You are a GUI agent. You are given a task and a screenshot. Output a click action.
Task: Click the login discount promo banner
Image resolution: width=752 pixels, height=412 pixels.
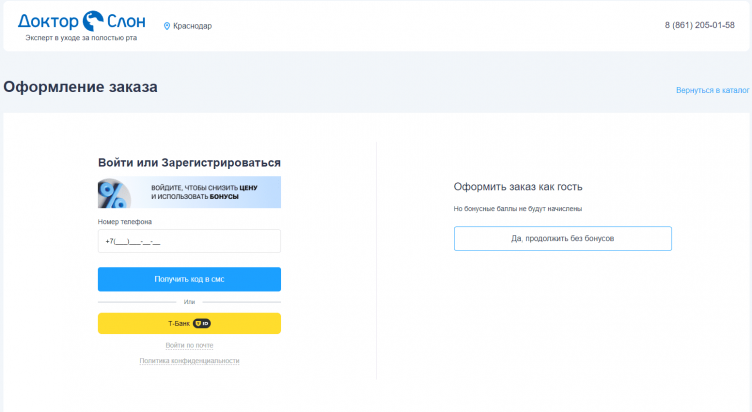189,192
